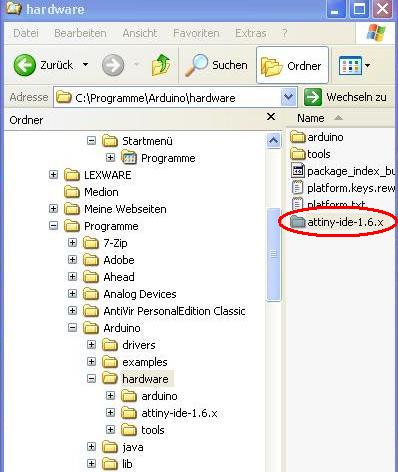Click the grey forward arrow button
This screenshot has height=472, width=398.
pyautogui.click(x=113, y=65)
